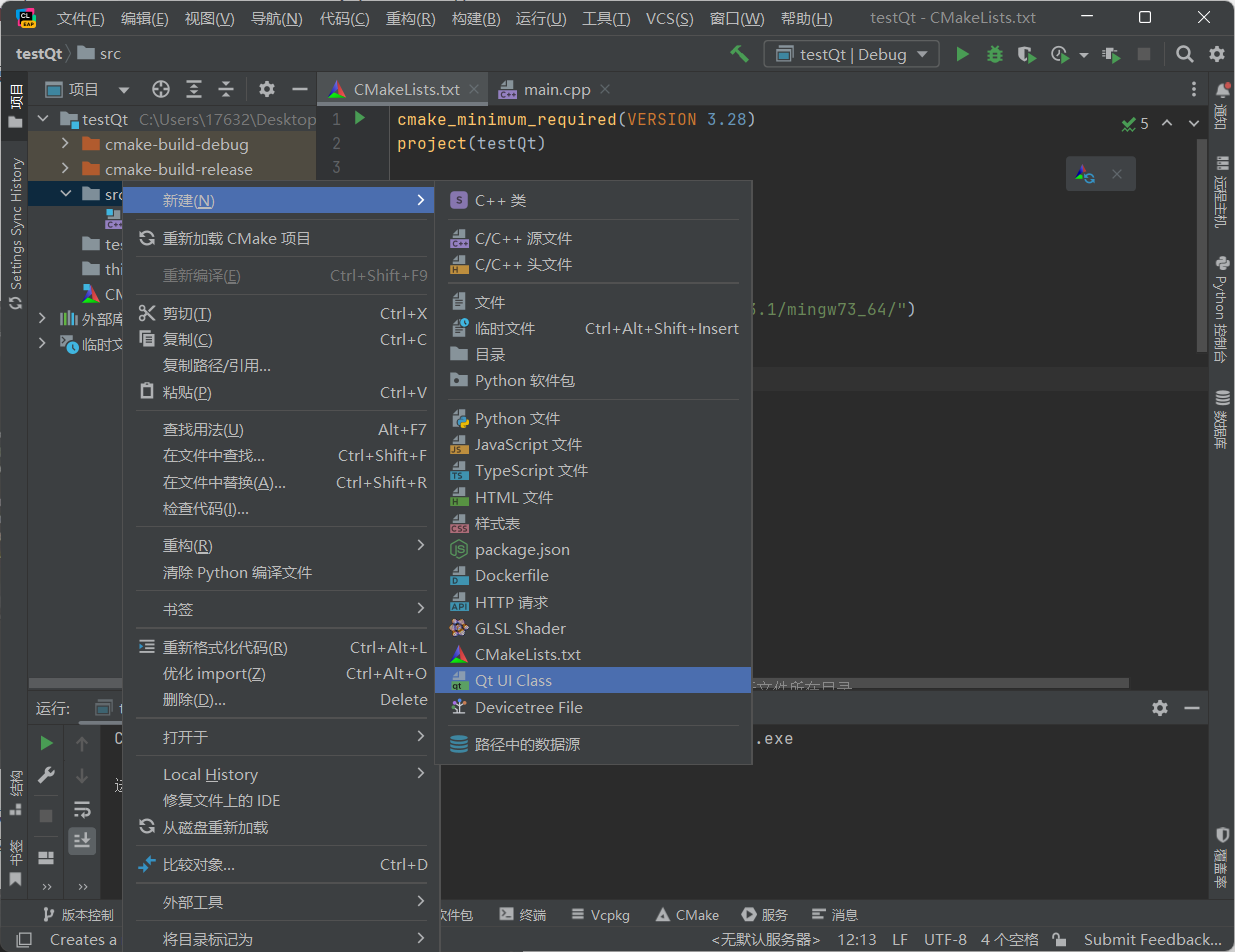Image resolution: width=1235 pixels, height=952 pixels.
Task: Open the Notifications tool window
Action: click(x=1222, y=105)
